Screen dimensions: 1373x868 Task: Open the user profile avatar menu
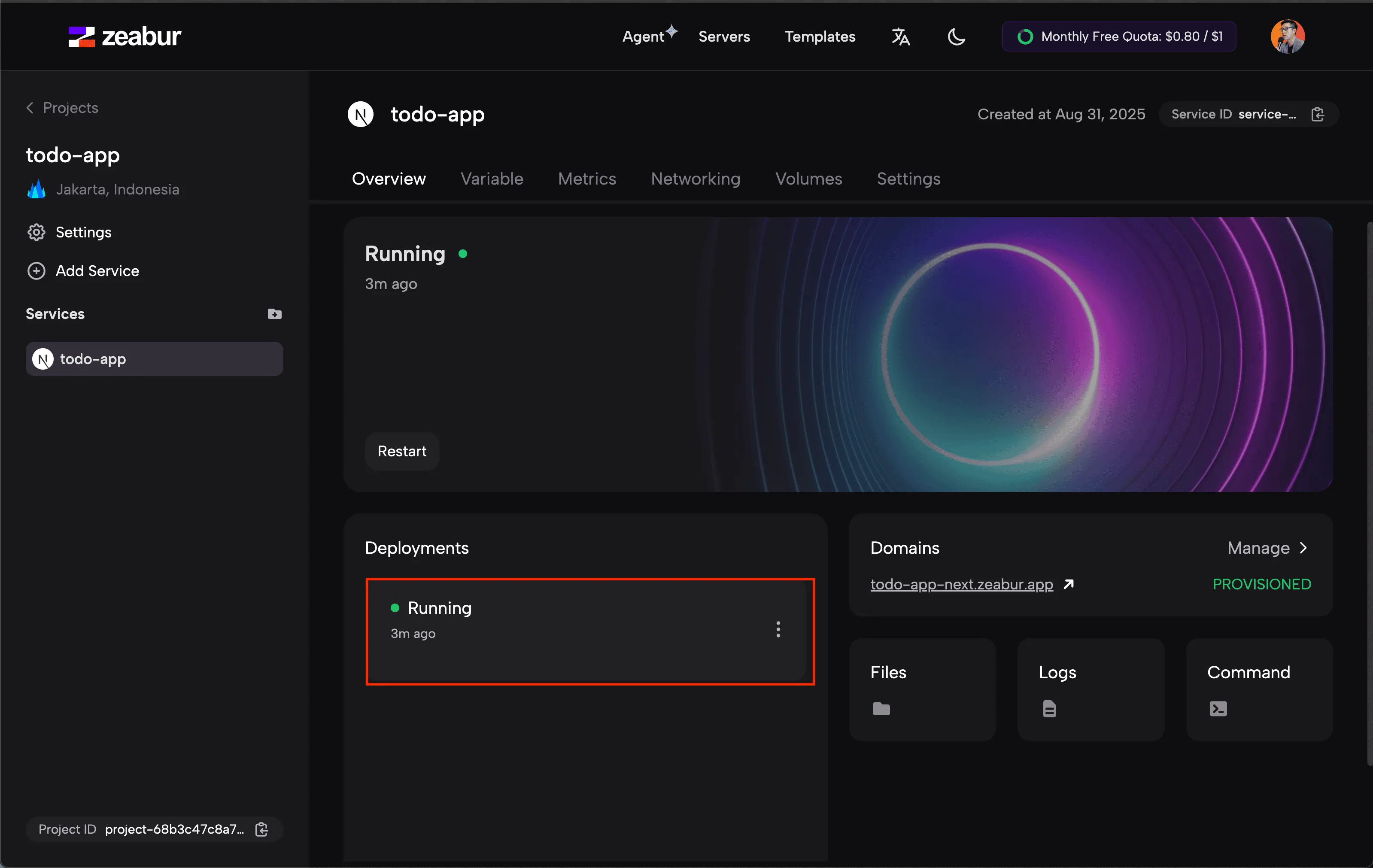coord(1288,36)
